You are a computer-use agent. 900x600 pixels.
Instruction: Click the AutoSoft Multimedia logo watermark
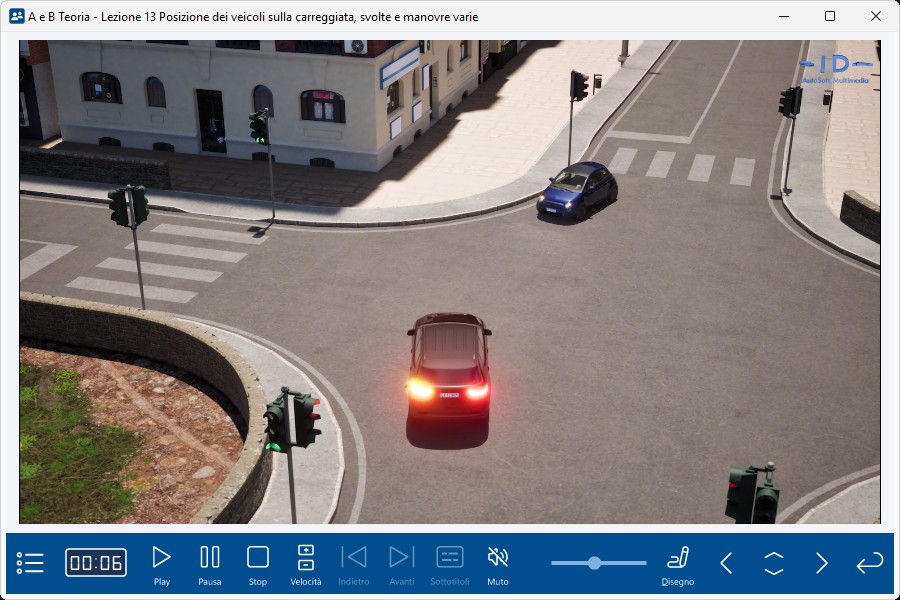click(x=837, y=67)
